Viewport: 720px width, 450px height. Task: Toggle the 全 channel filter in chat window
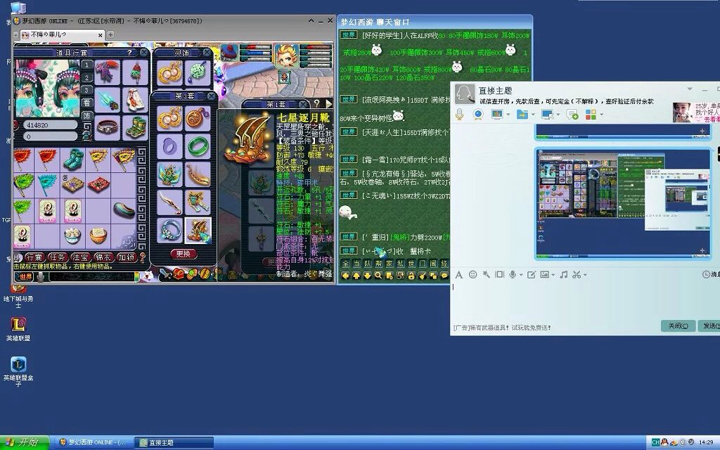point(345,264)
